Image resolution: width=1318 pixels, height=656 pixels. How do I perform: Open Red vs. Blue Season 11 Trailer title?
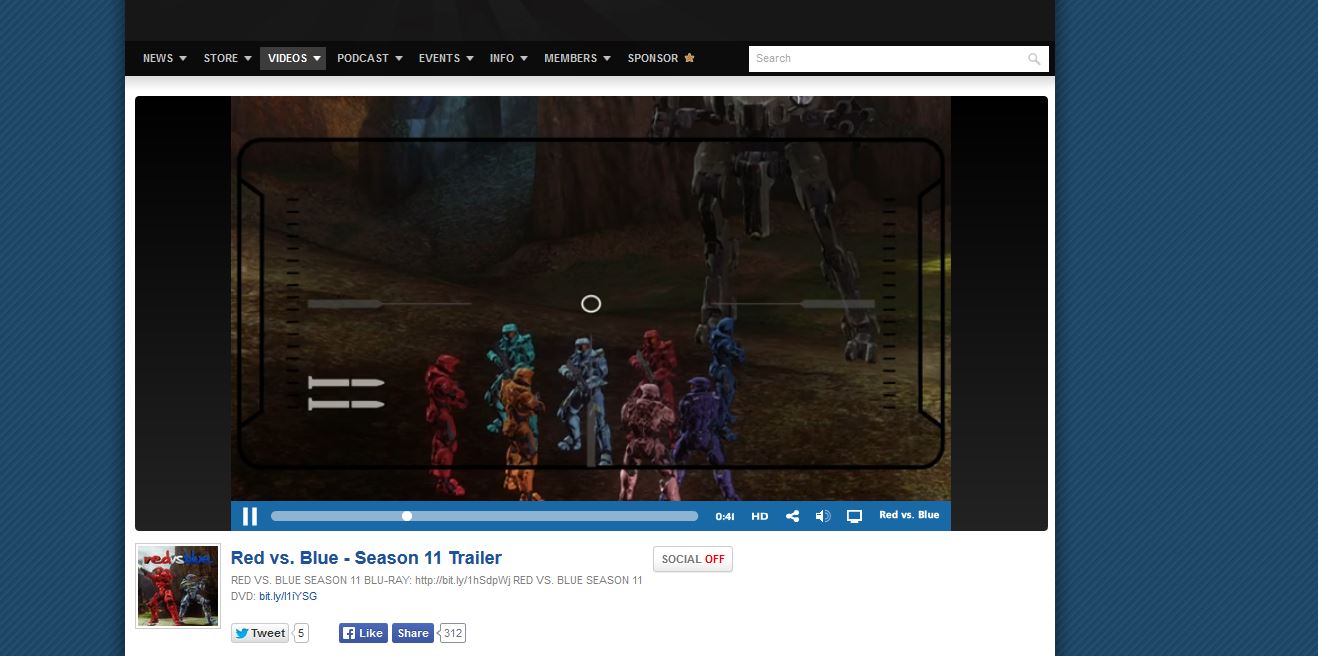tap(366, 558)
